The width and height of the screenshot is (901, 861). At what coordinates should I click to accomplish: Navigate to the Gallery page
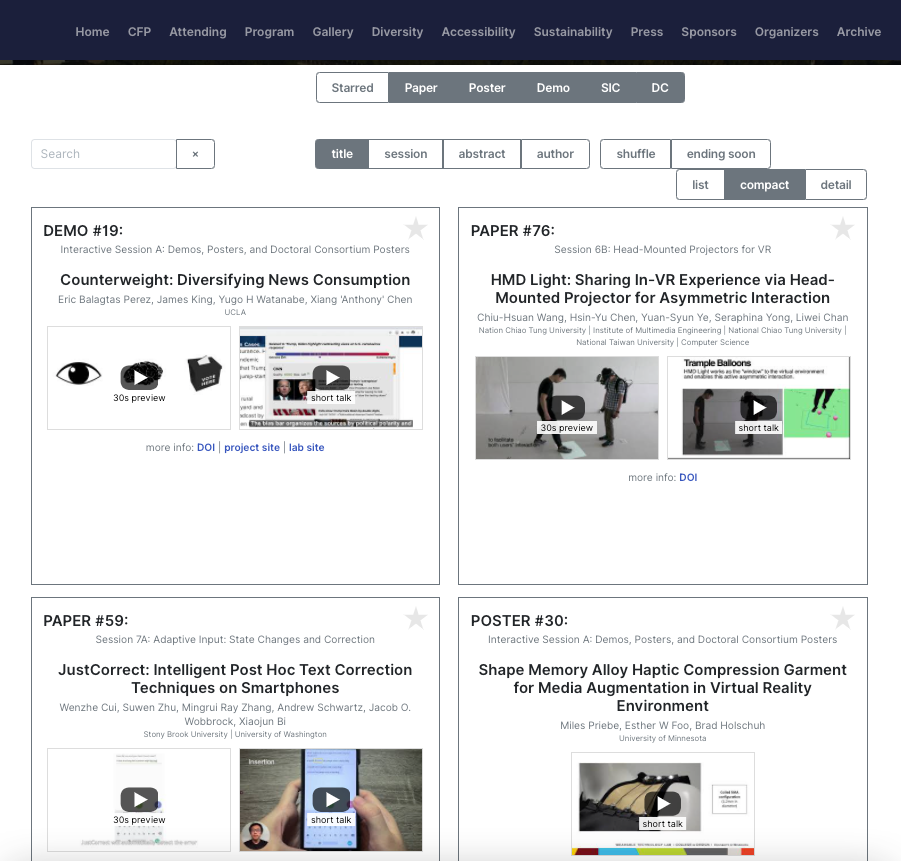point(332,31)
